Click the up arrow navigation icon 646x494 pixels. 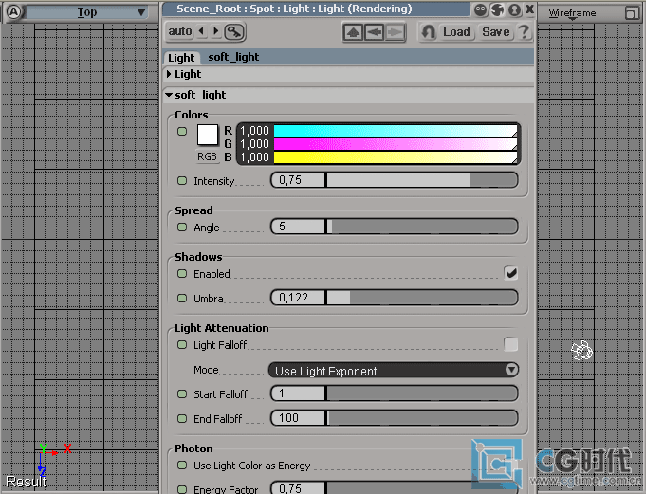coord(352,32)
